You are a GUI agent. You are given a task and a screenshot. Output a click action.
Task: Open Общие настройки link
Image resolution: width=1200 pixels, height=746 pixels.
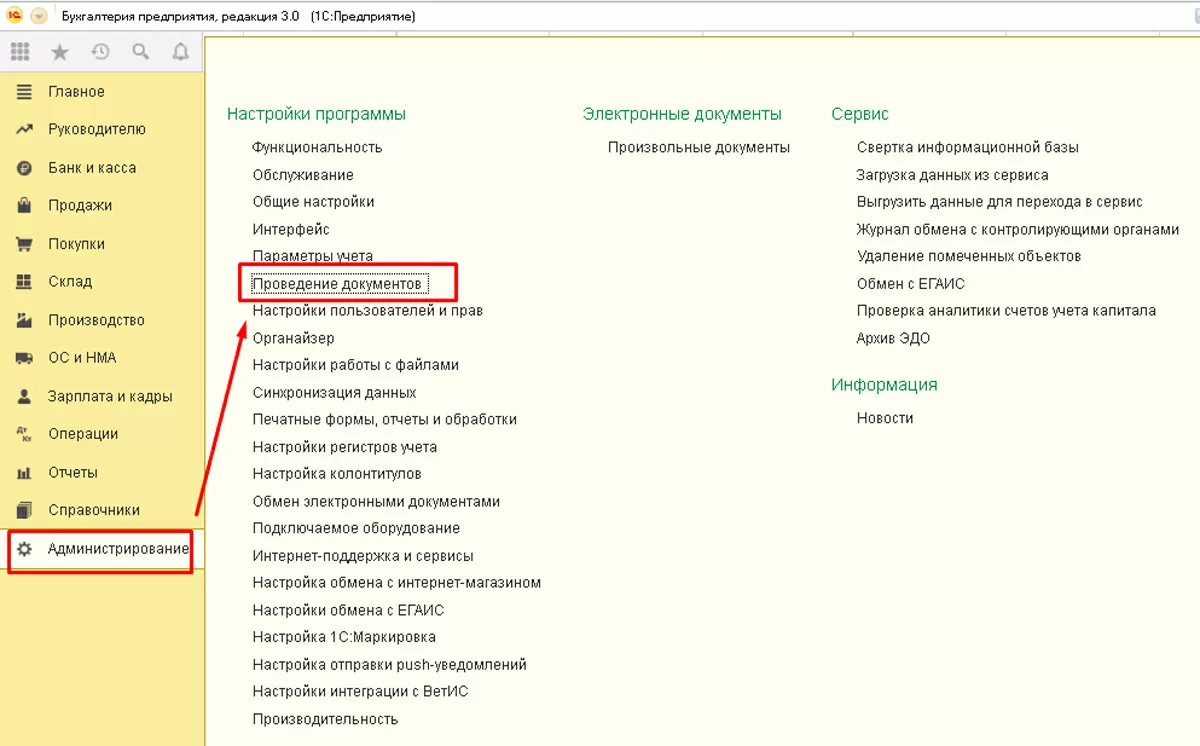(x=313, y=202)
